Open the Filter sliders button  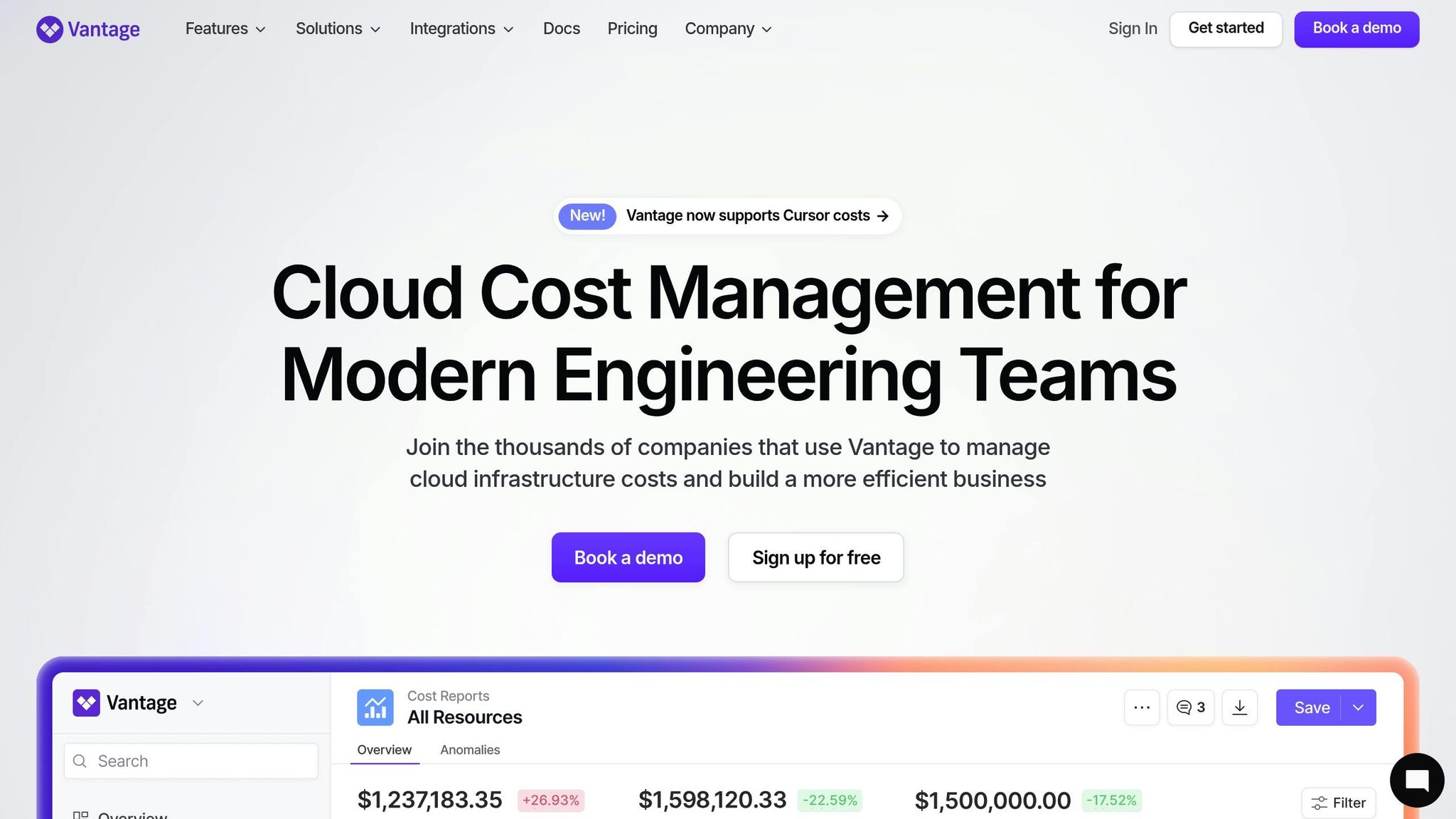1338,803
